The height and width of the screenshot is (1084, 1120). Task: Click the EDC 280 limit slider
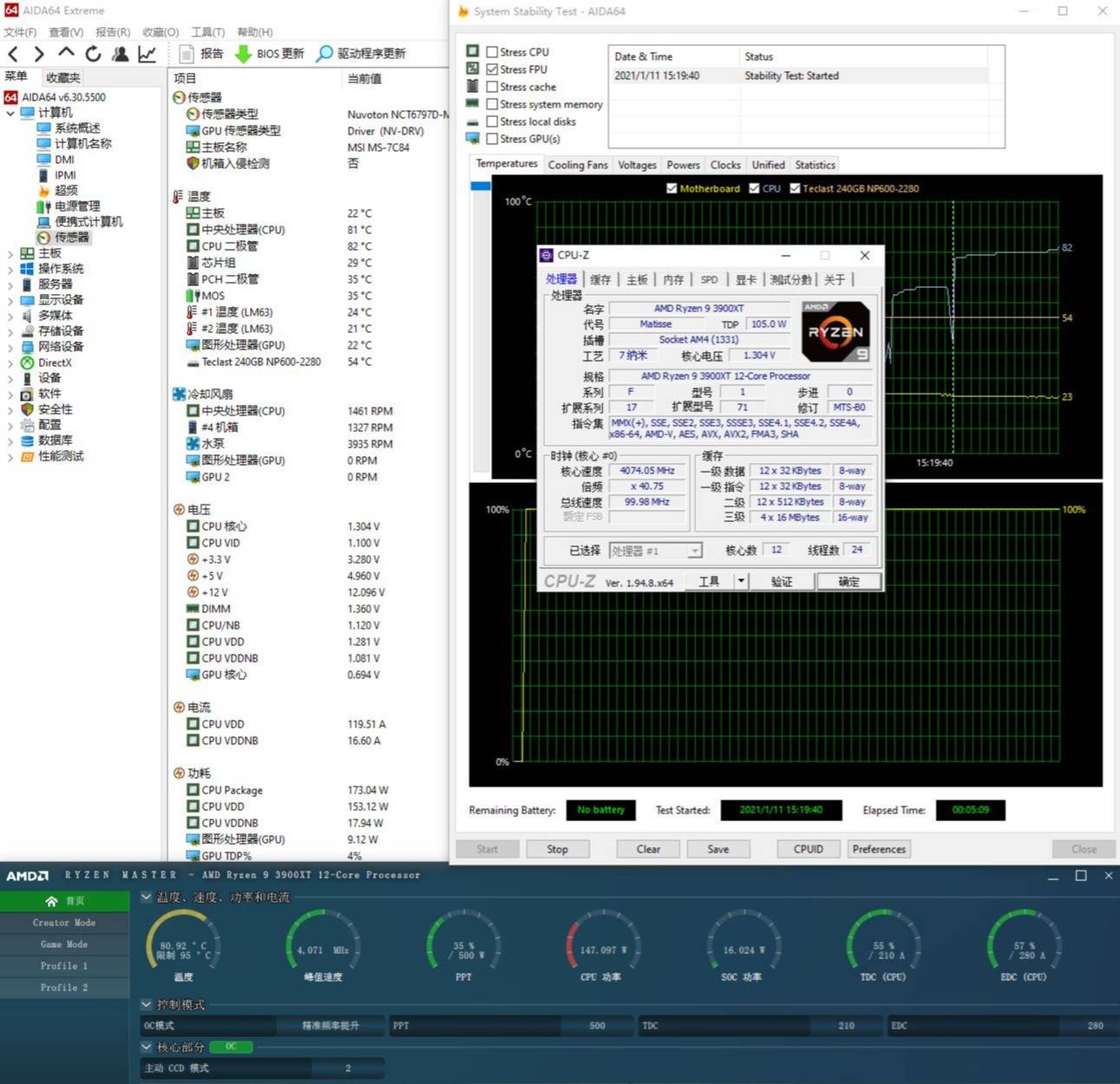pyautogui.click(x=1005, y=1026)
